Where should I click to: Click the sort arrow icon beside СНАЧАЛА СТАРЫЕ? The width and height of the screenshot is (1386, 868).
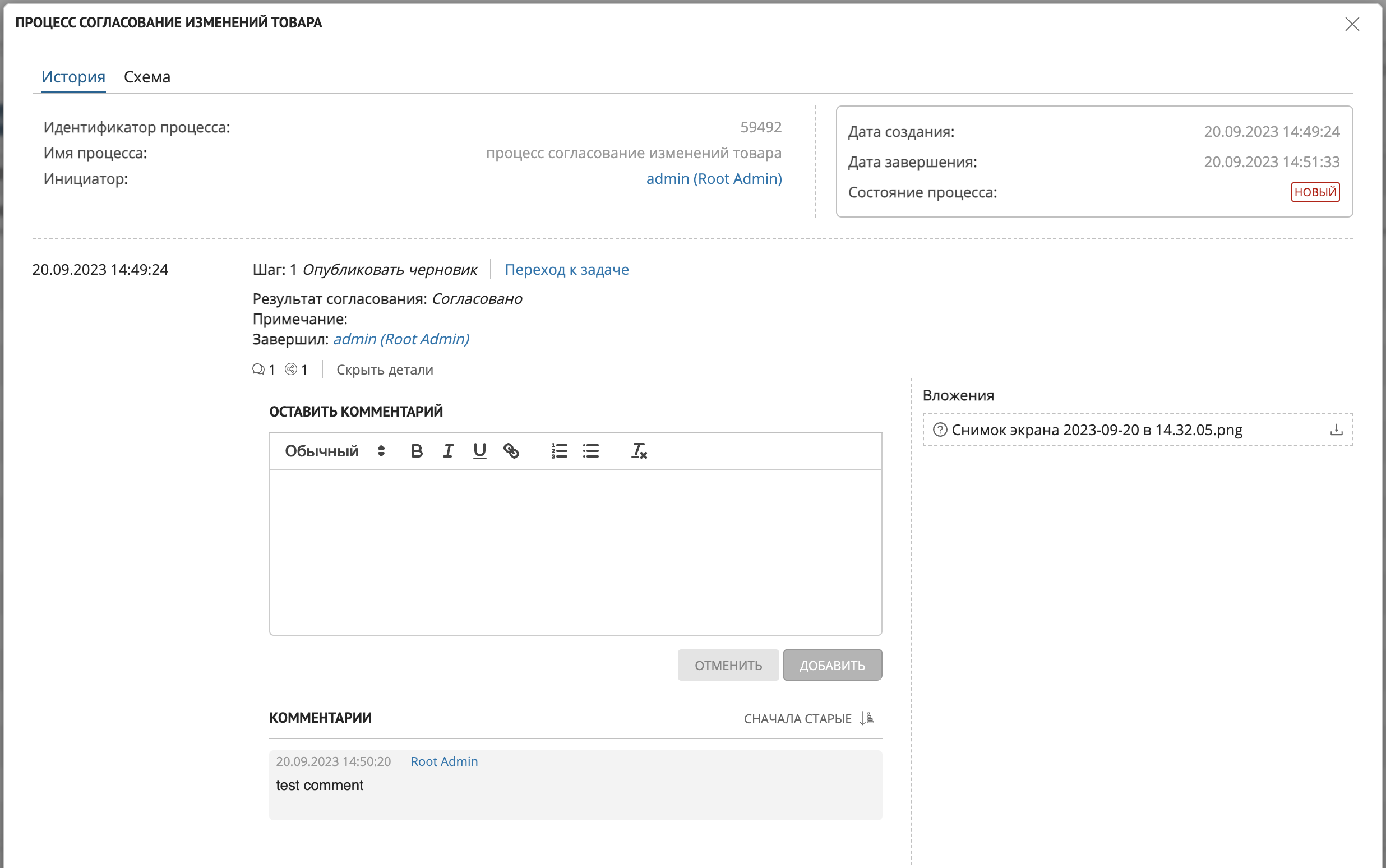pyautogui.click(x=867, y=718)
